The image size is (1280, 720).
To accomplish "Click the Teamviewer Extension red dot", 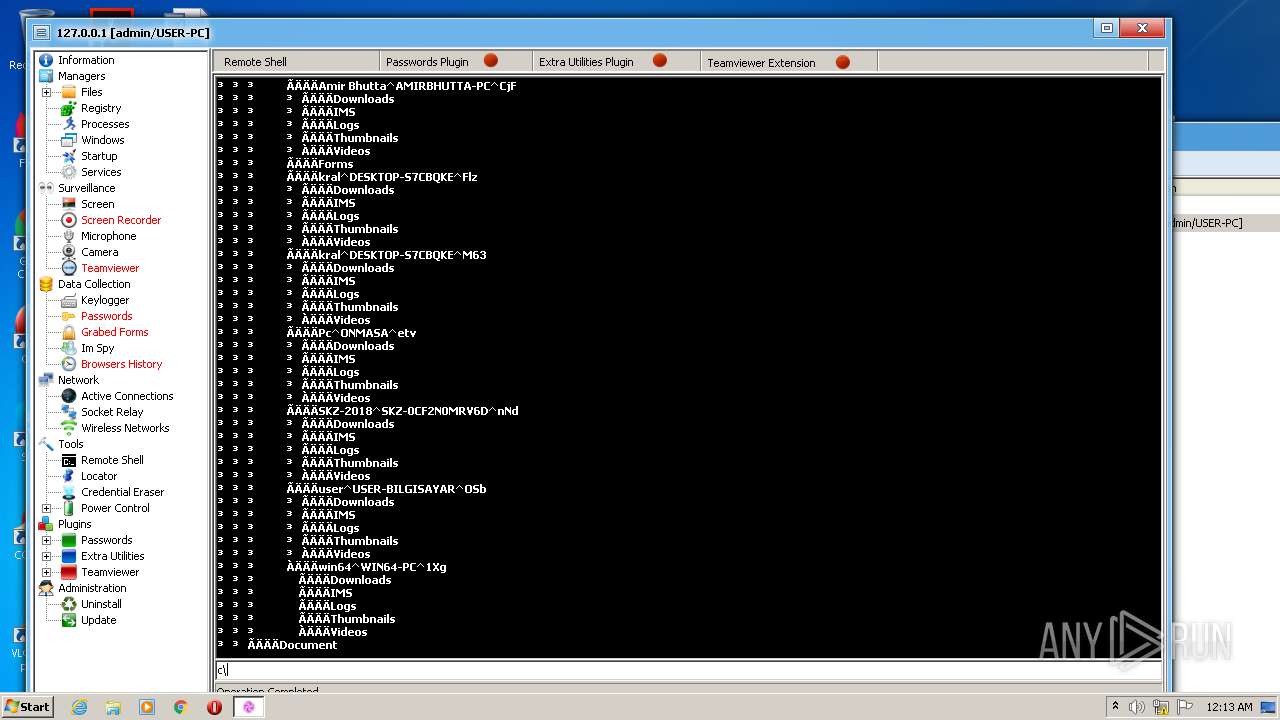I will (x=843, y=62).
